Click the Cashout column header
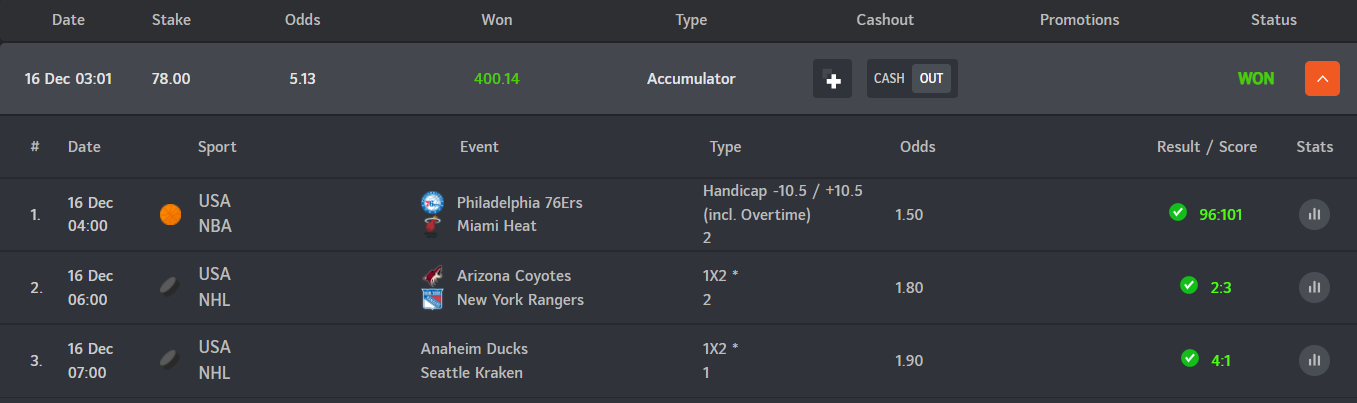1357x403 pixels. pos(885,20)
